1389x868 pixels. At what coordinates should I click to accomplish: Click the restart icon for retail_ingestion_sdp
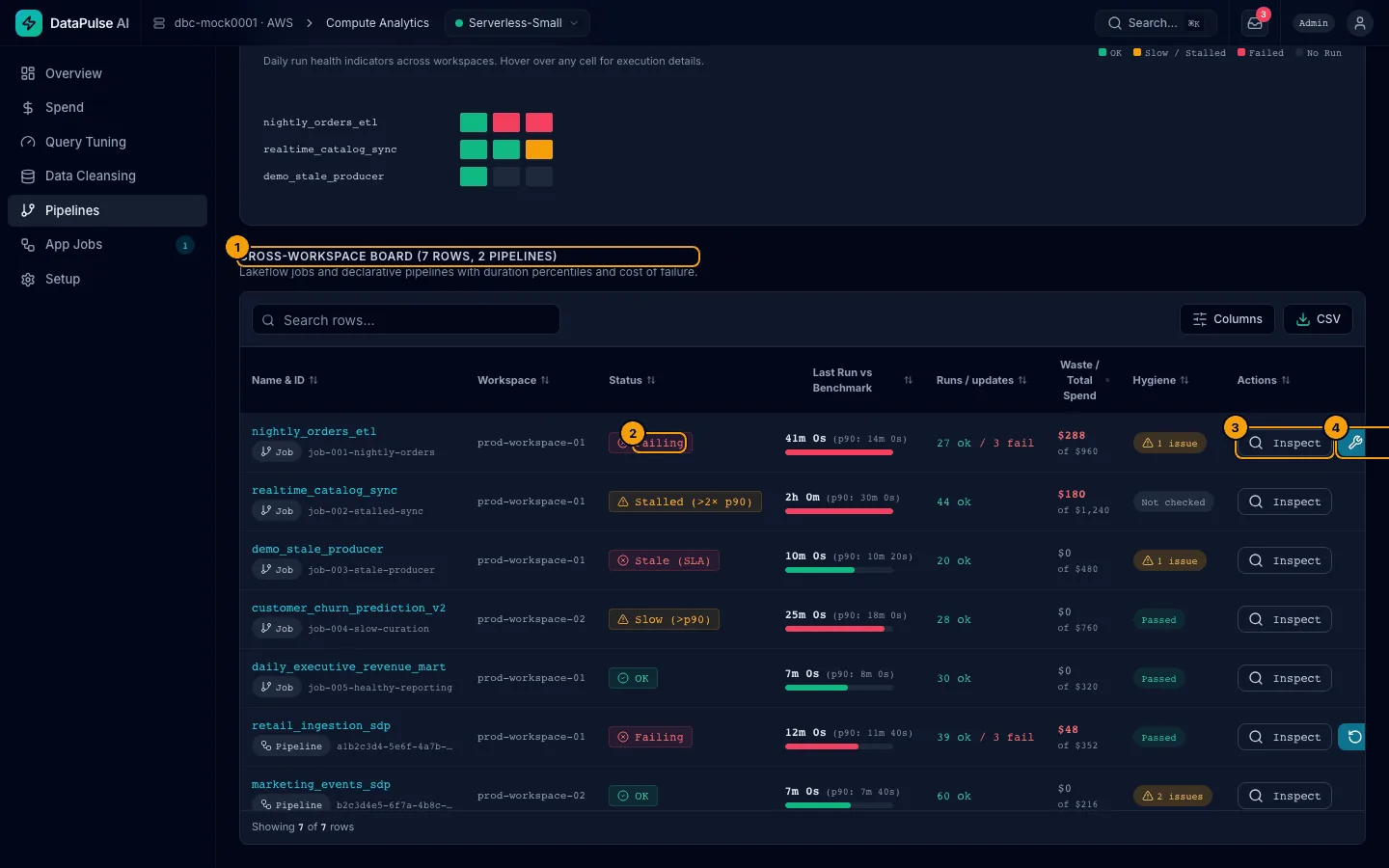[1354, 737]
